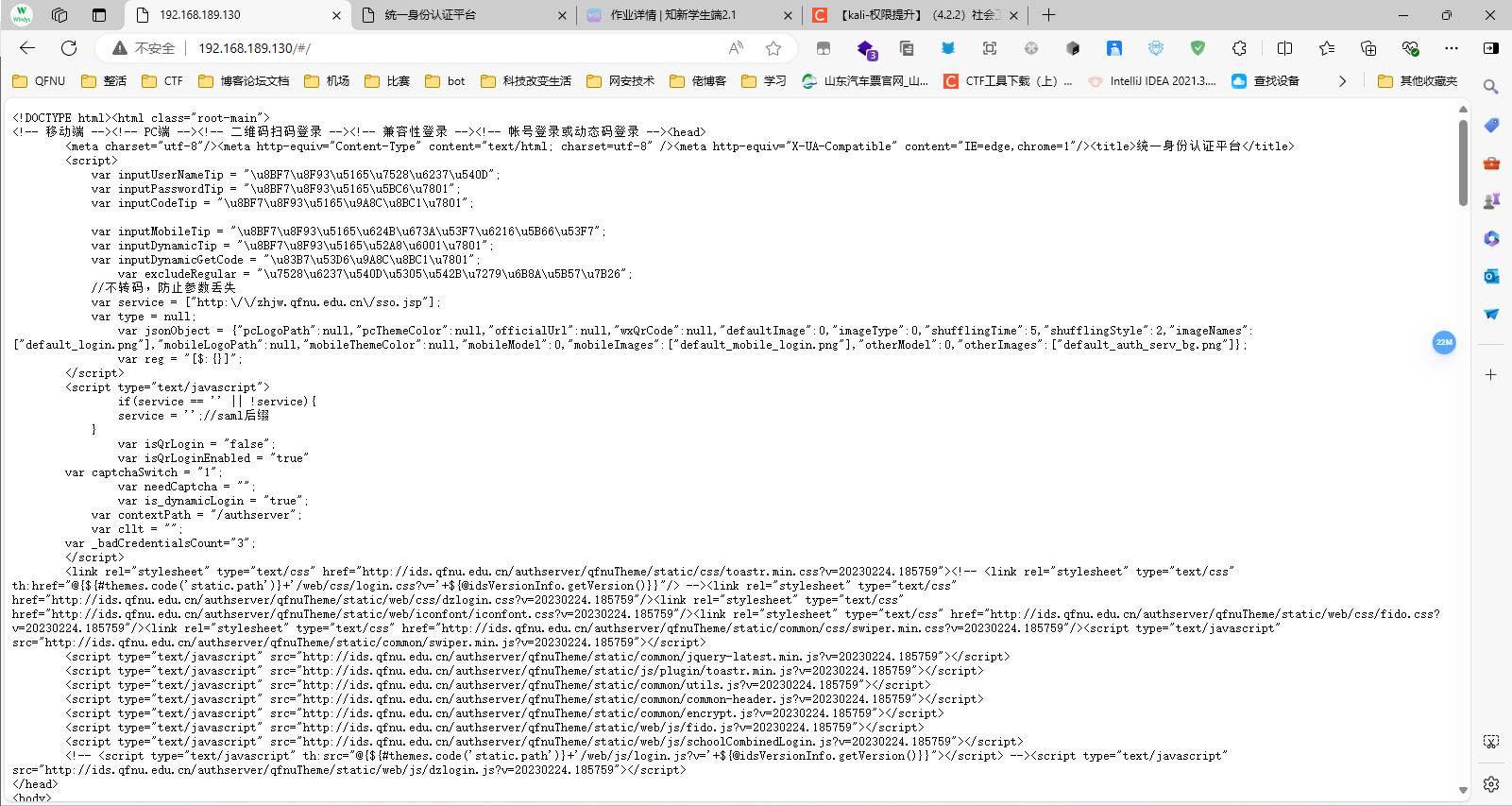1512x806 pixels.
Task: Open the favorites list star icon
Action: [1327, 48]
